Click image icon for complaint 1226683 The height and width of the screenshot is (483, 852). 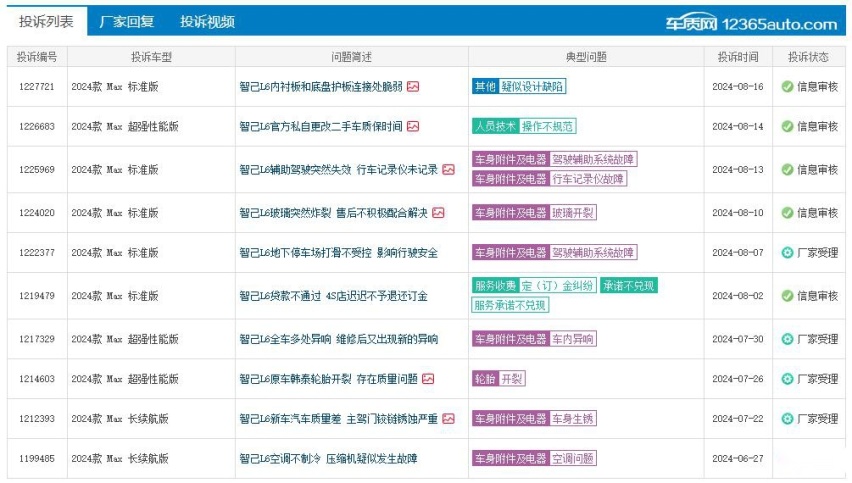413,126
